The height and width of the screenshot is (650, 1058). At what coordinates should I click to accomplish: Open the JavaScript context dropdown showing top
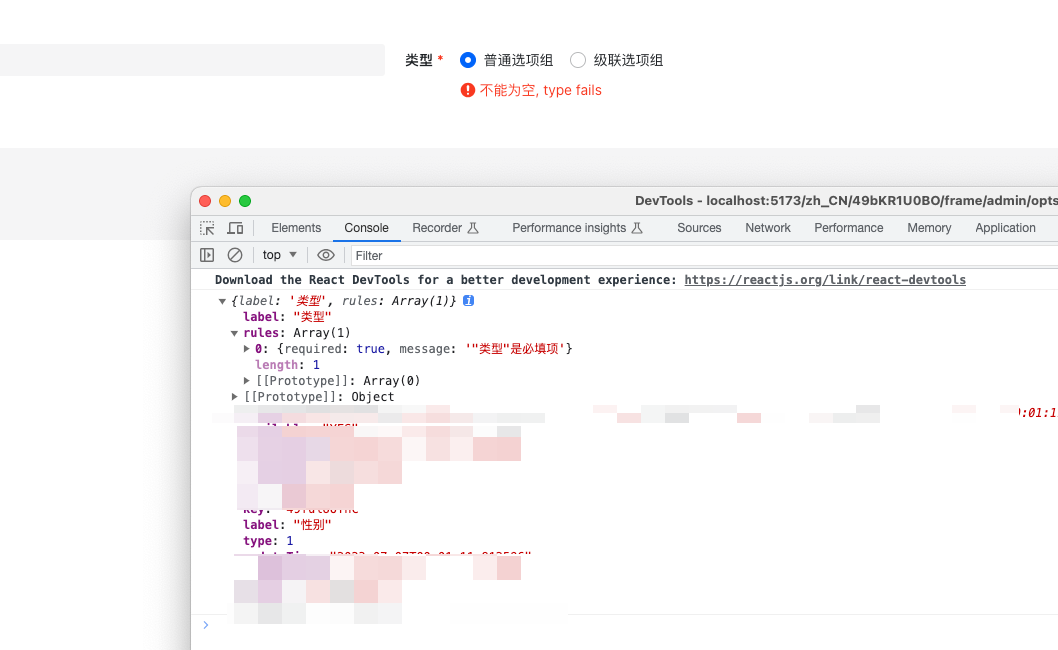point(274,255)
